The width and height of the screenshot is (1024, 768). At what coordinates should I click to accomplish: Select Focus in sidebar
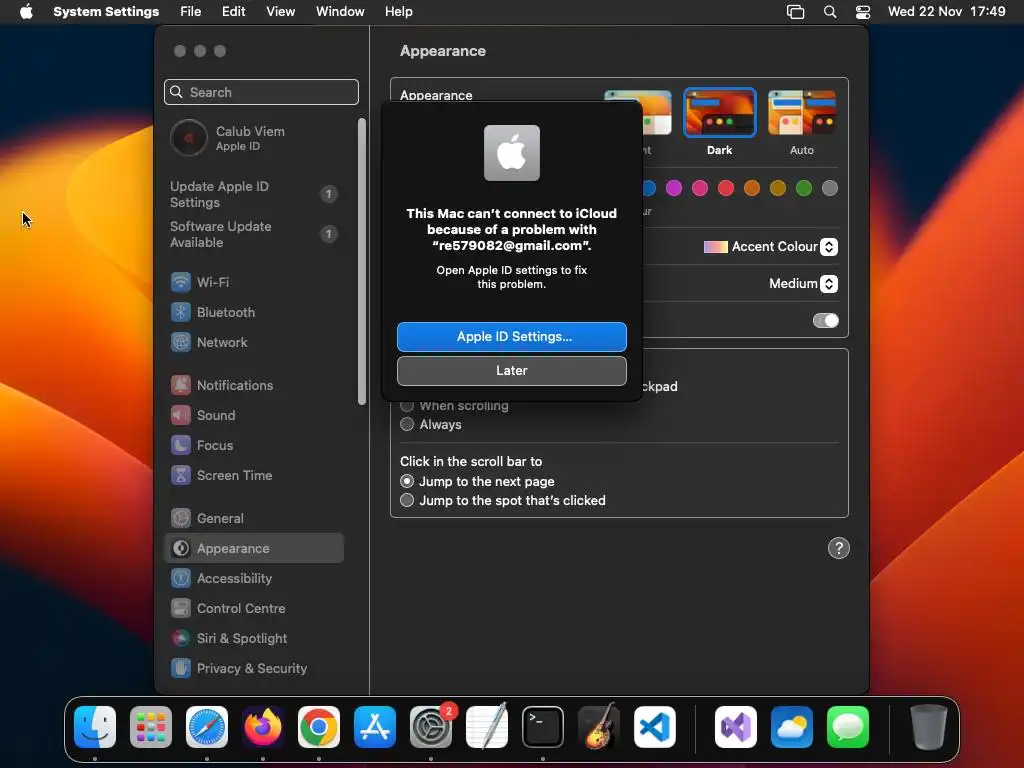click(x=253, y=445)
